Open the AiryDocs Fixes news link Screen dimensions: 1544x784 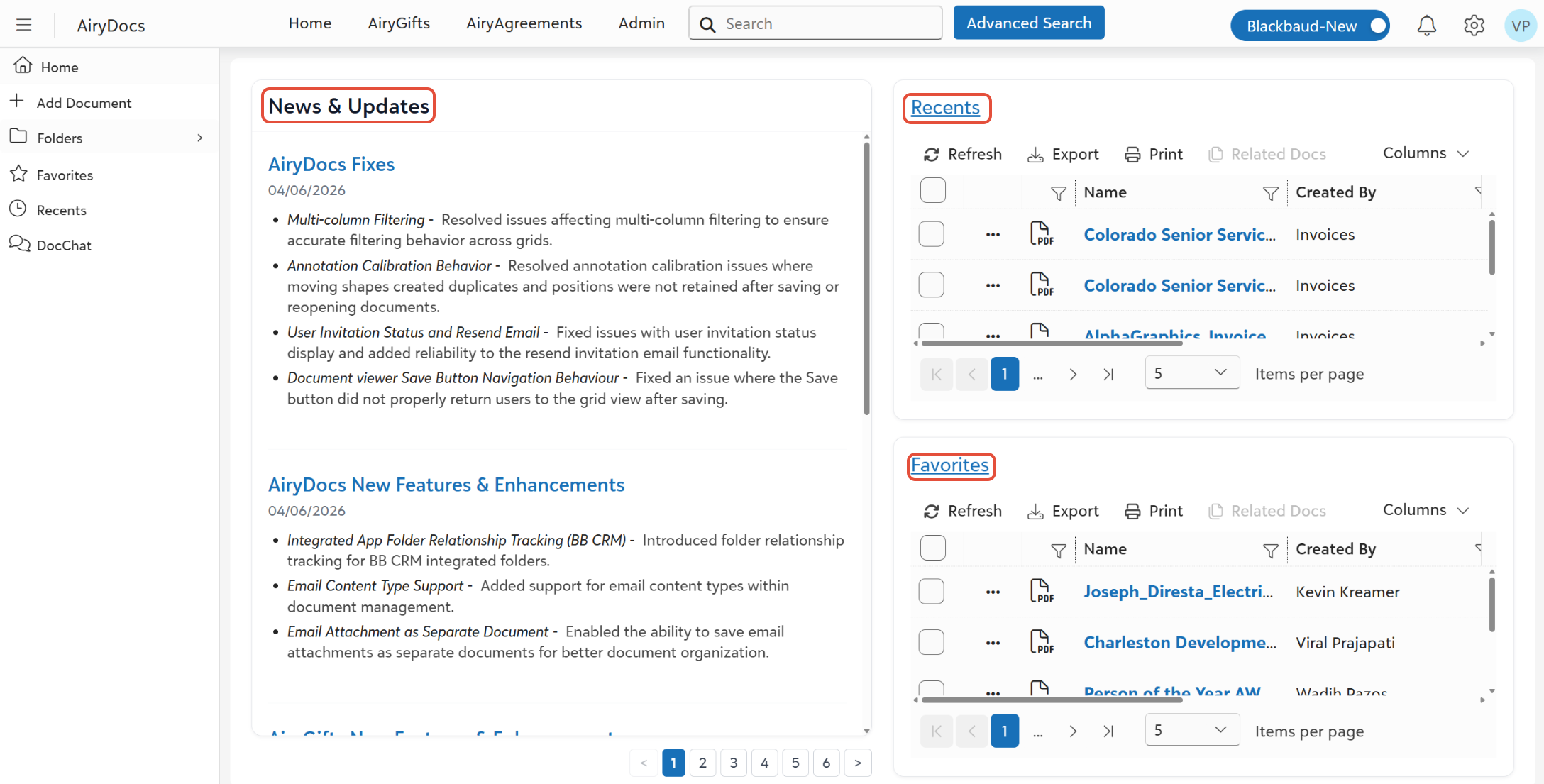331,165
